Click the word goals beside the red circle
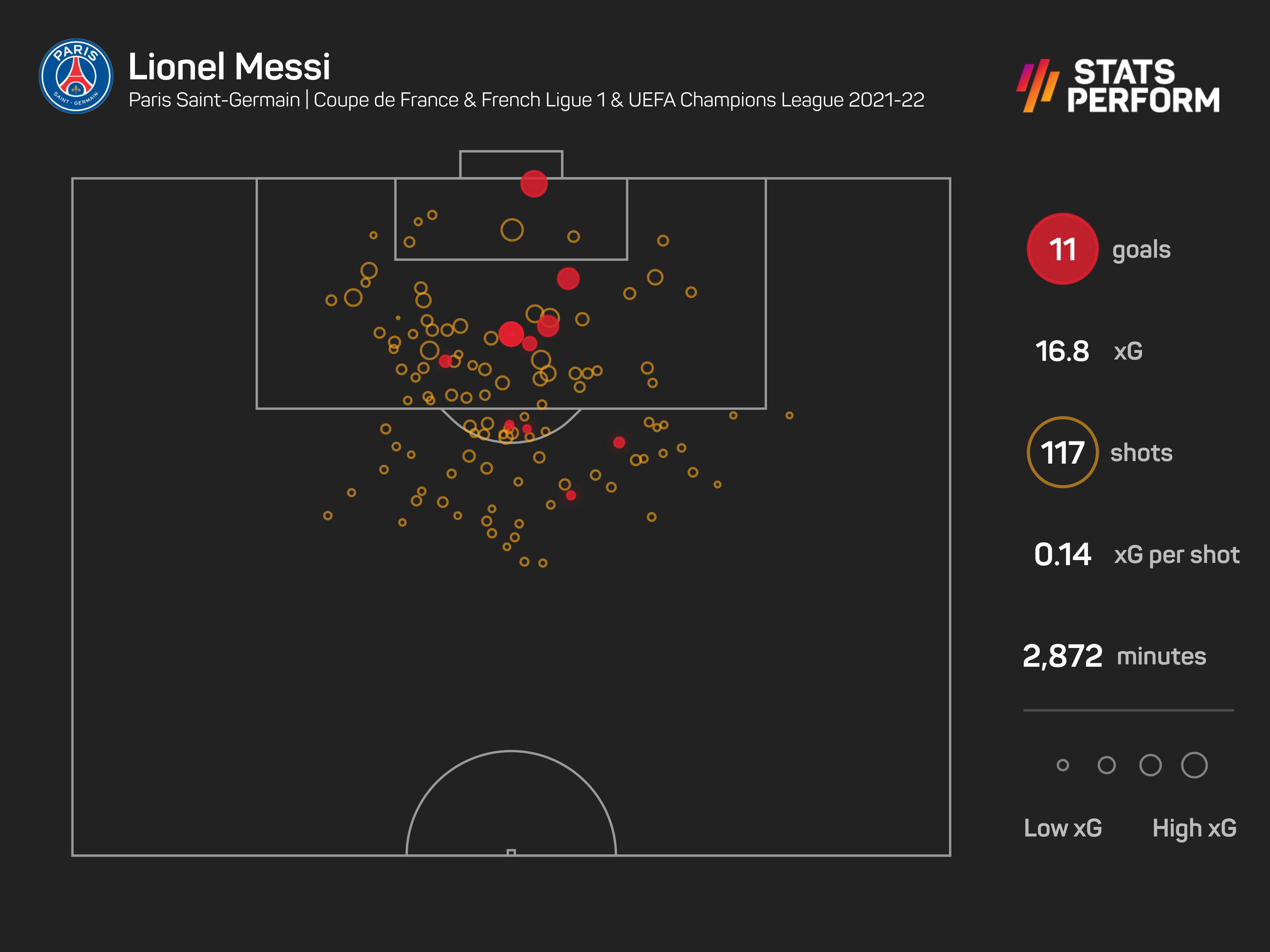The image size is (1270, 952). [1141, 250]
